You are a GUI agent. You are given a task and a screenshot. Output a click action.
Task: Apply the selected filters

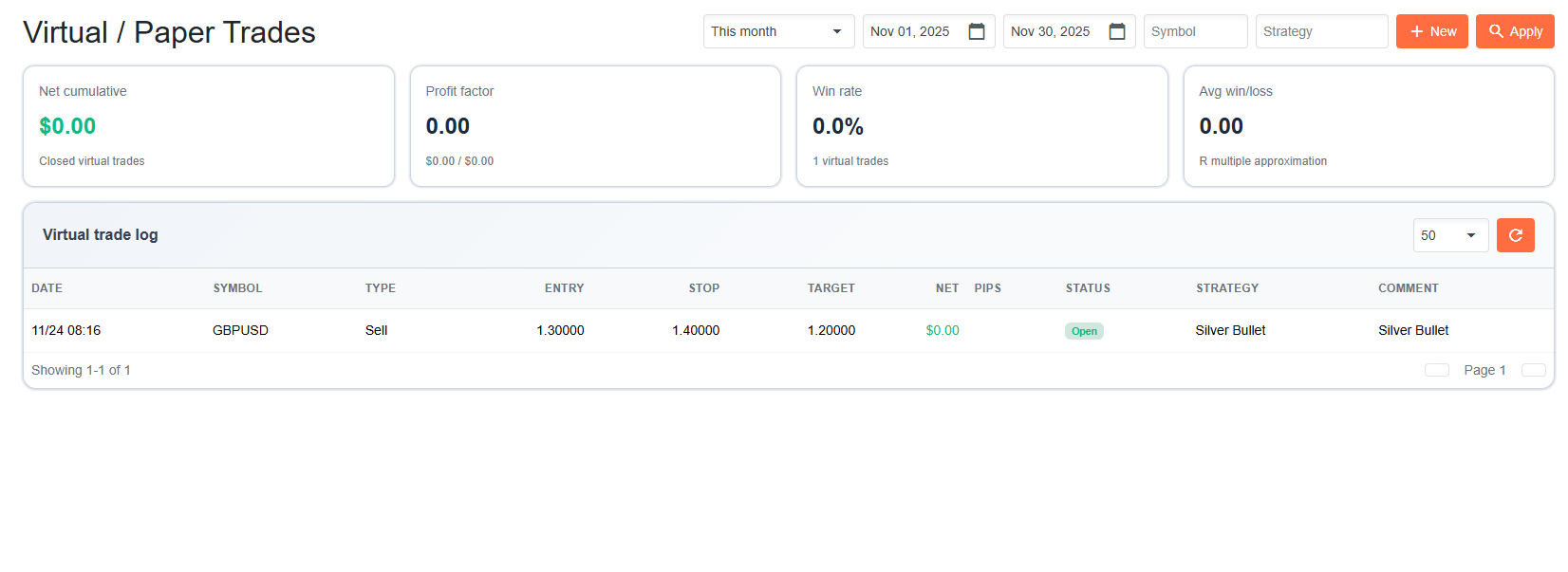[x=1514, y=31]
